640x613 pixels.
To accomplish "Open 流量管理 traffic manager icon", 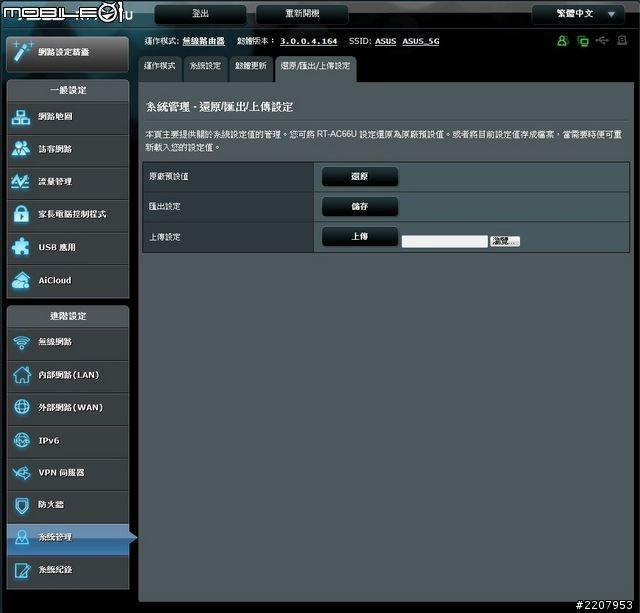I will [x=21, y=182].
